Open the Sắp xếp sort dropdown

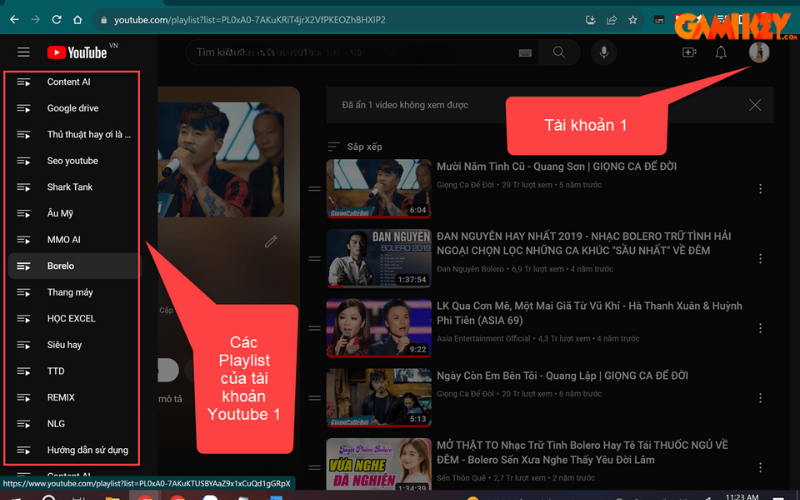click(x=355, y=146)
